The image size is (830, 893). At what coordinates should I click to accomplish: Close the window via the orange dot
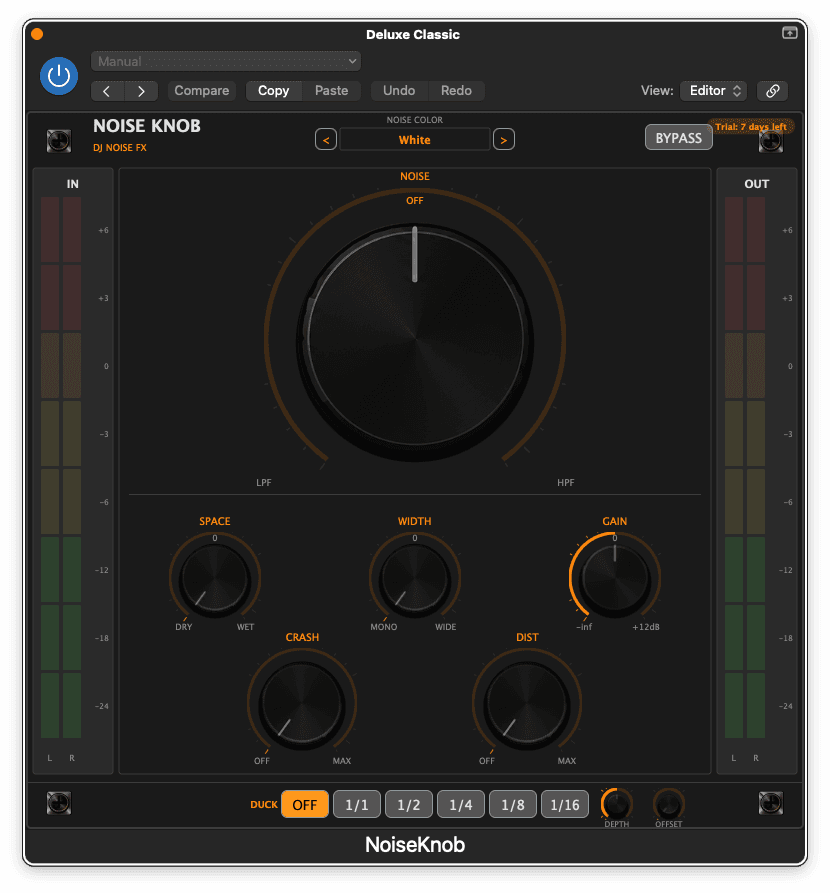(37, 34)
